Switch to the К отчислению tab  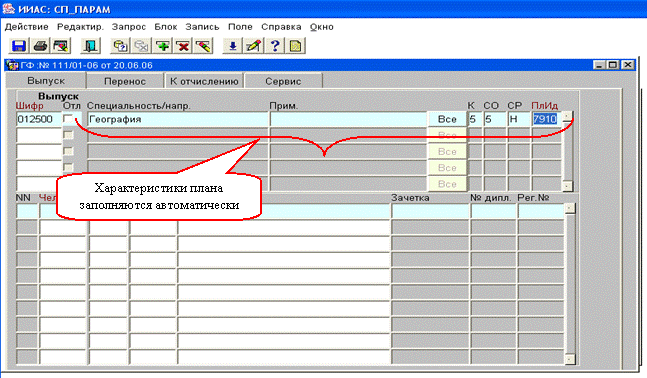pos(204,81)
